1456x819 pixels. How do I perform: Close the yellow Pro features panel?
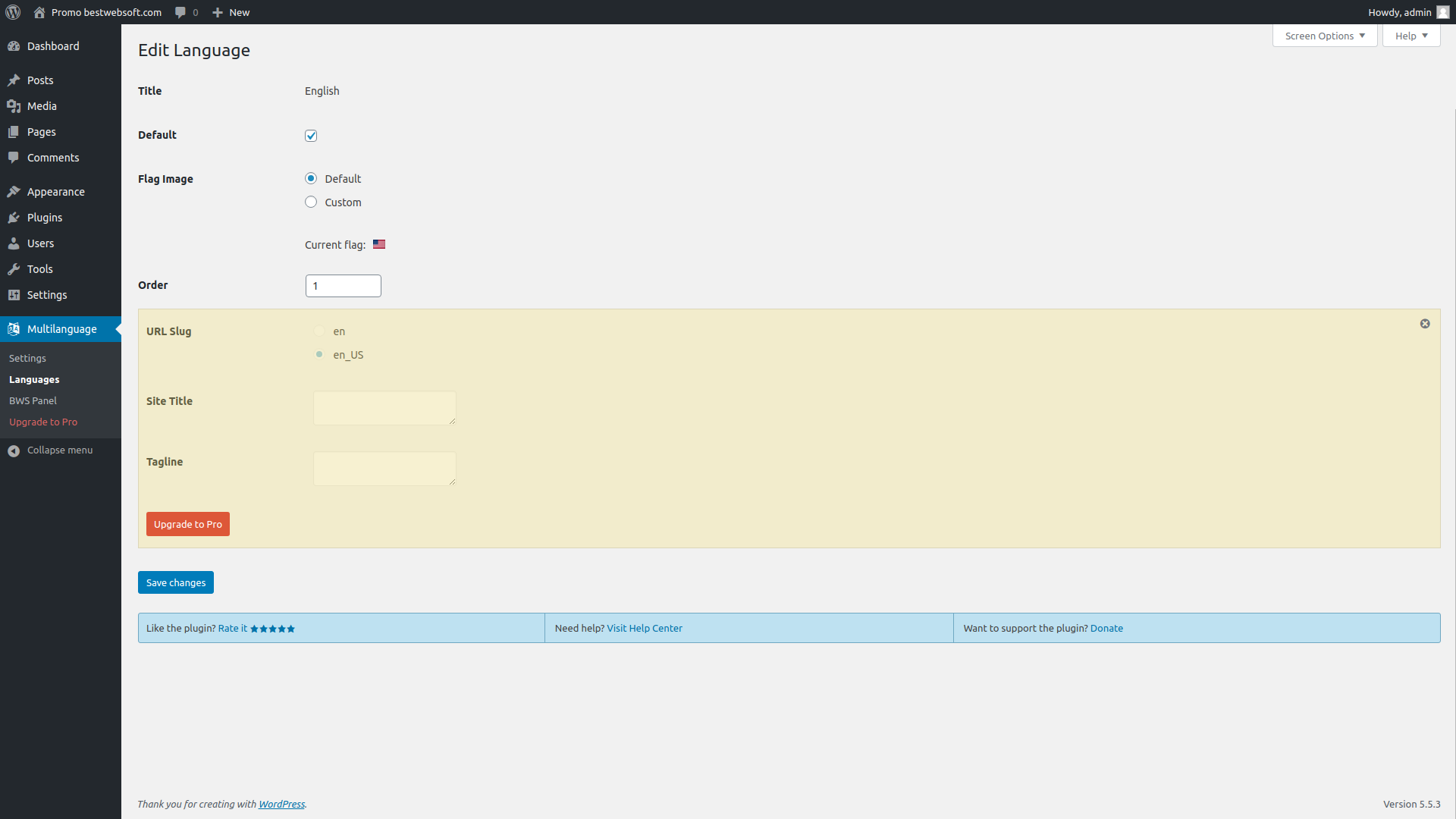pyautogui.click(x=1425, y=324)
